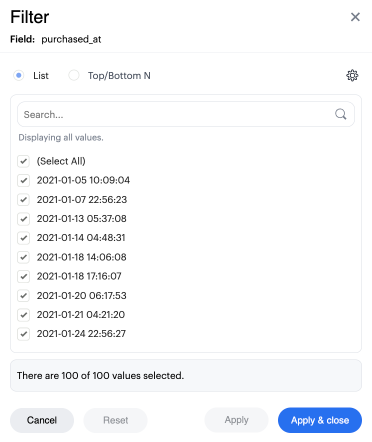Click the 'Displaying all values.' text
372x442 pixels.
click(61, 138)
